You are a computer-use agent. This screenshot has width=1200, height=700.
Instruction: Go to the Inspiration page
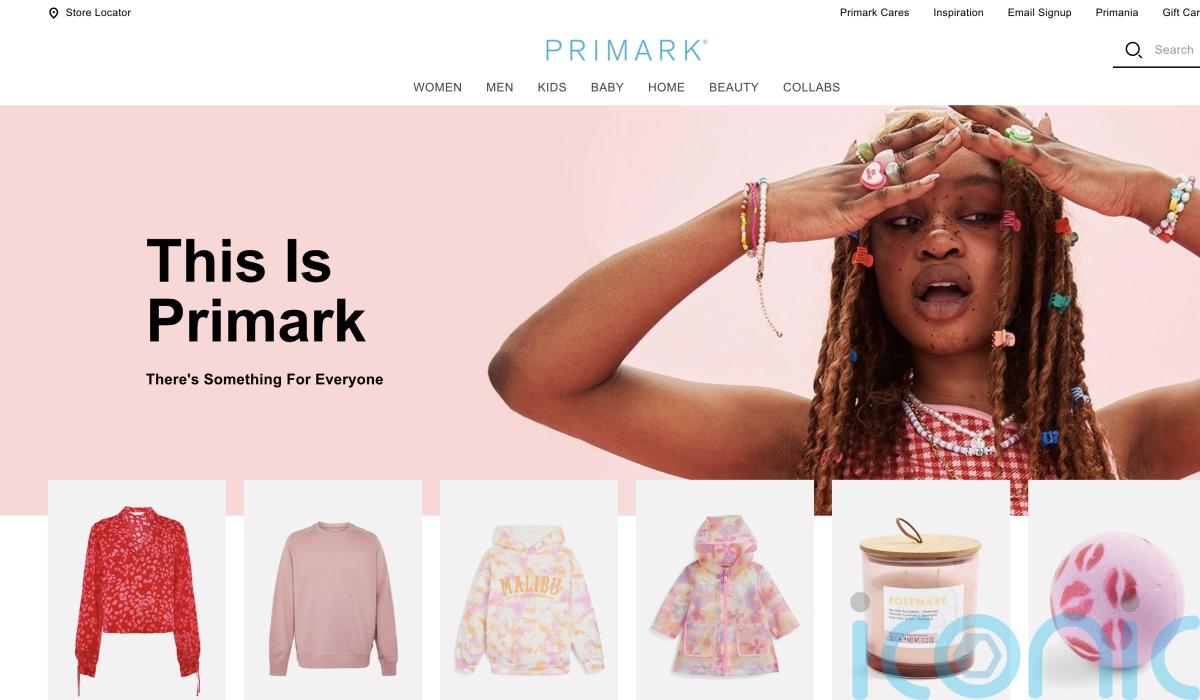point(958,13)
